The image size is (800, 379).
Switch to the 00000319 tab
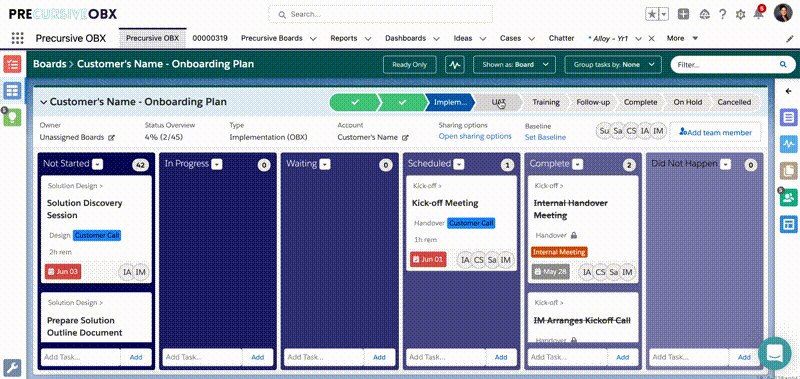[210, 38]
